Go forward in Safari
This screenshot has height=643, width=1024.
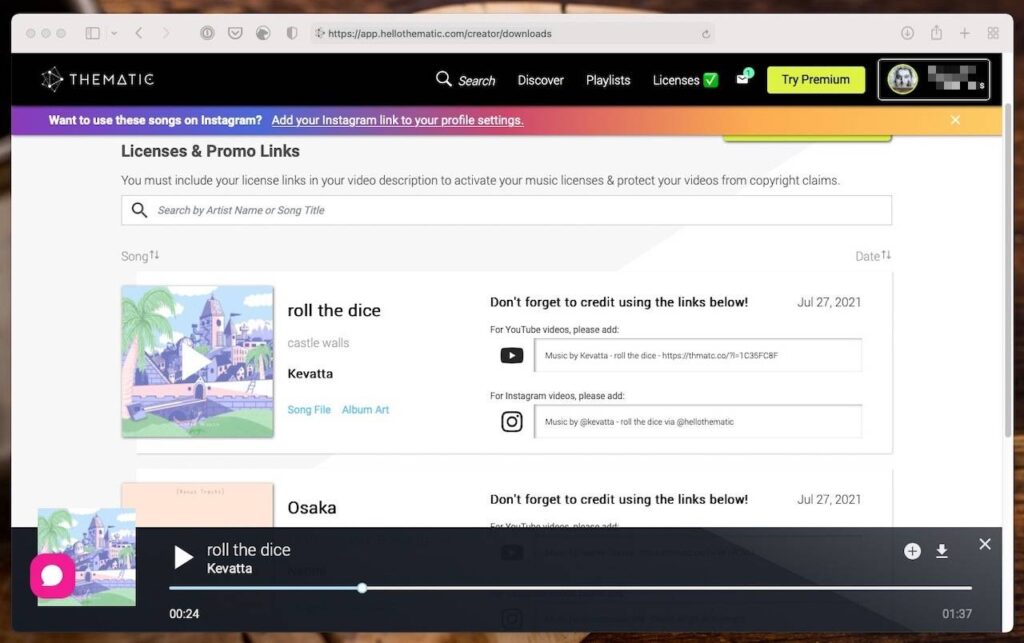click(166, 33)
